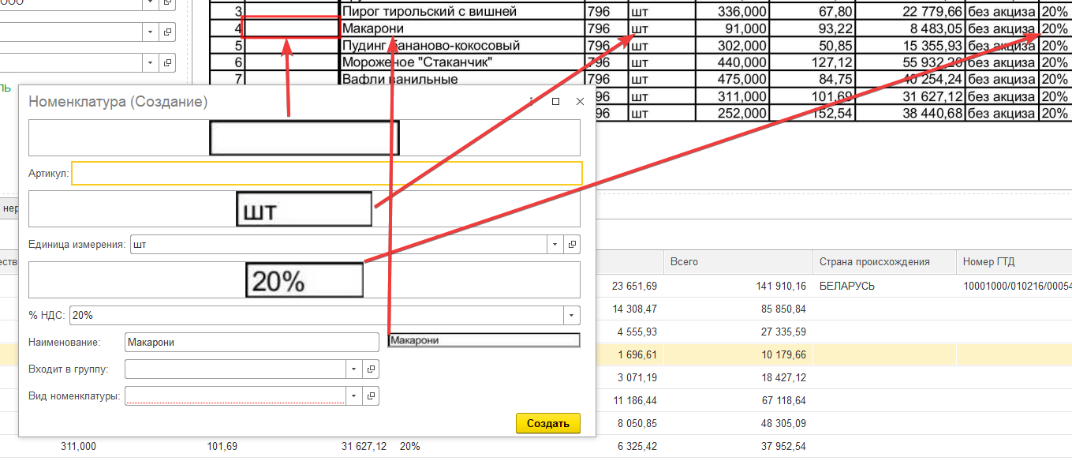This screenshot has width=1072, height=461.
Task: Click the empty Вид номенклатуры field
Action: [x=237, y=395]
